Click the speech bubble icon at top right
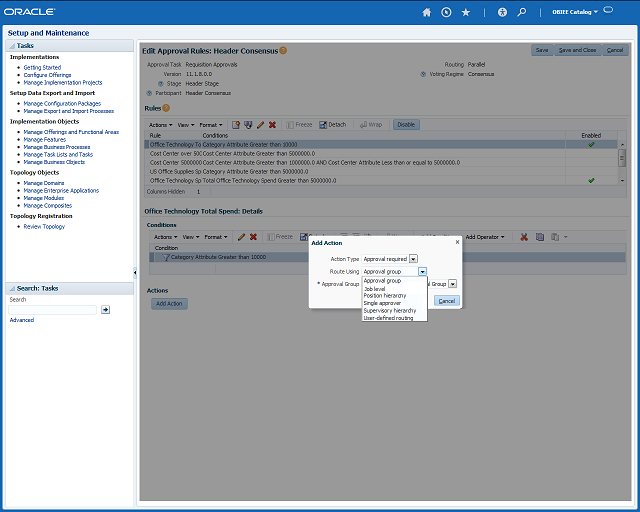The width and height of the screenshot is (640, 512). [x=608, y=10]
